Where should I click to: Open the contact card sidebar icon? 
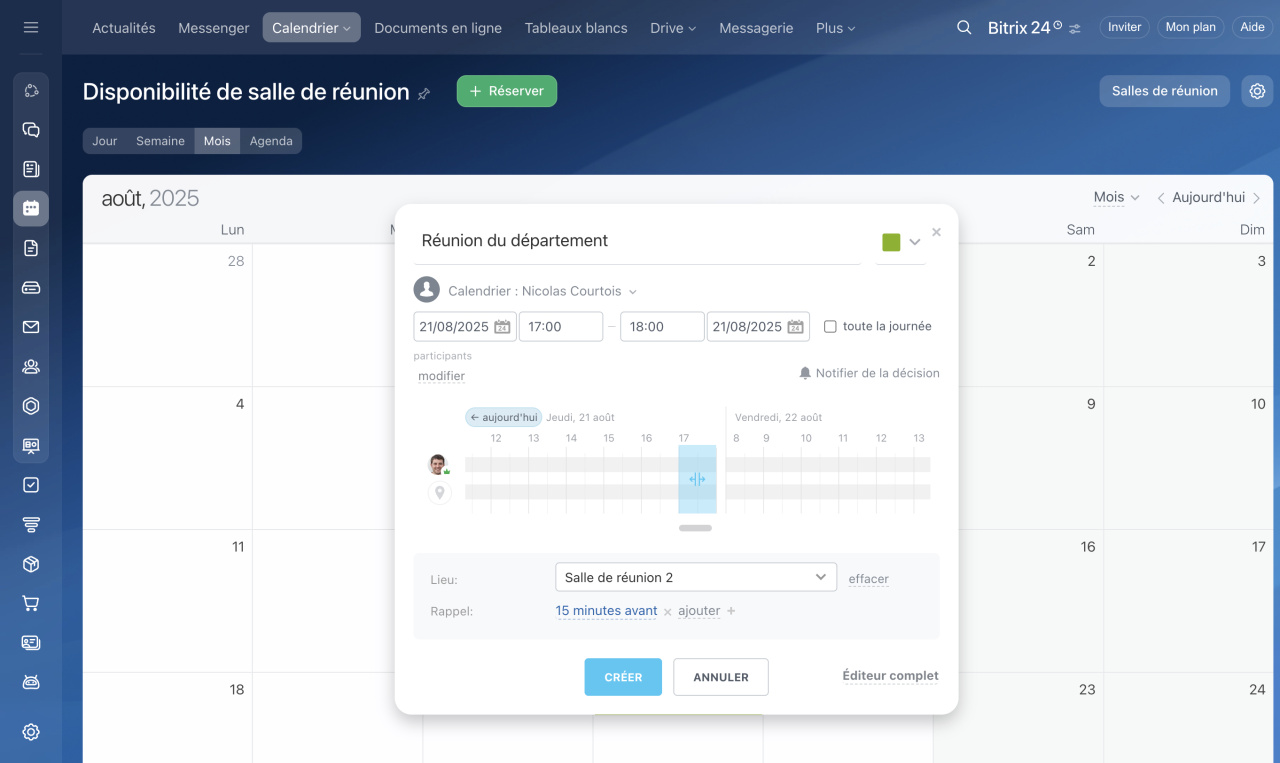[x=31, y=642]
